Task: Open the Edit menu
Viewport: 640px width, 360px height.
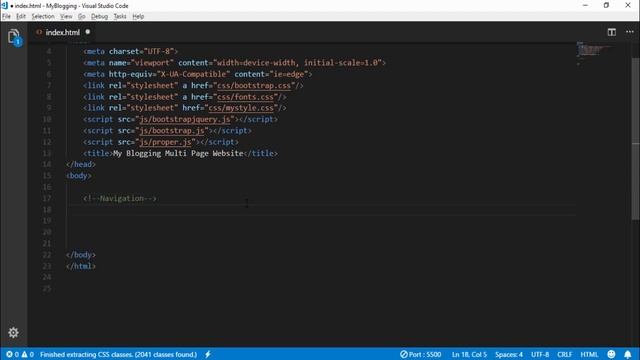Action: [21, 16]
